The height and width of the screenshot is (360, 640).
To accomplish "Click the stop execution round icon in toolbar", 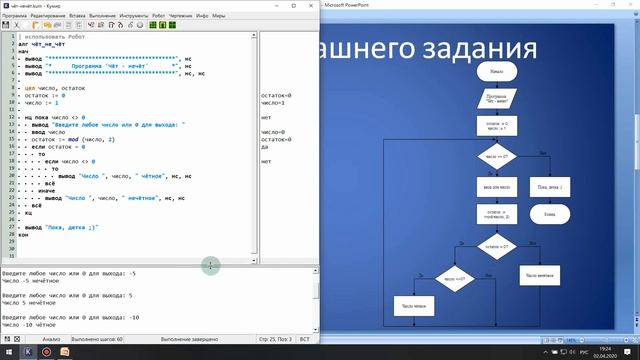I will point(140,25).
